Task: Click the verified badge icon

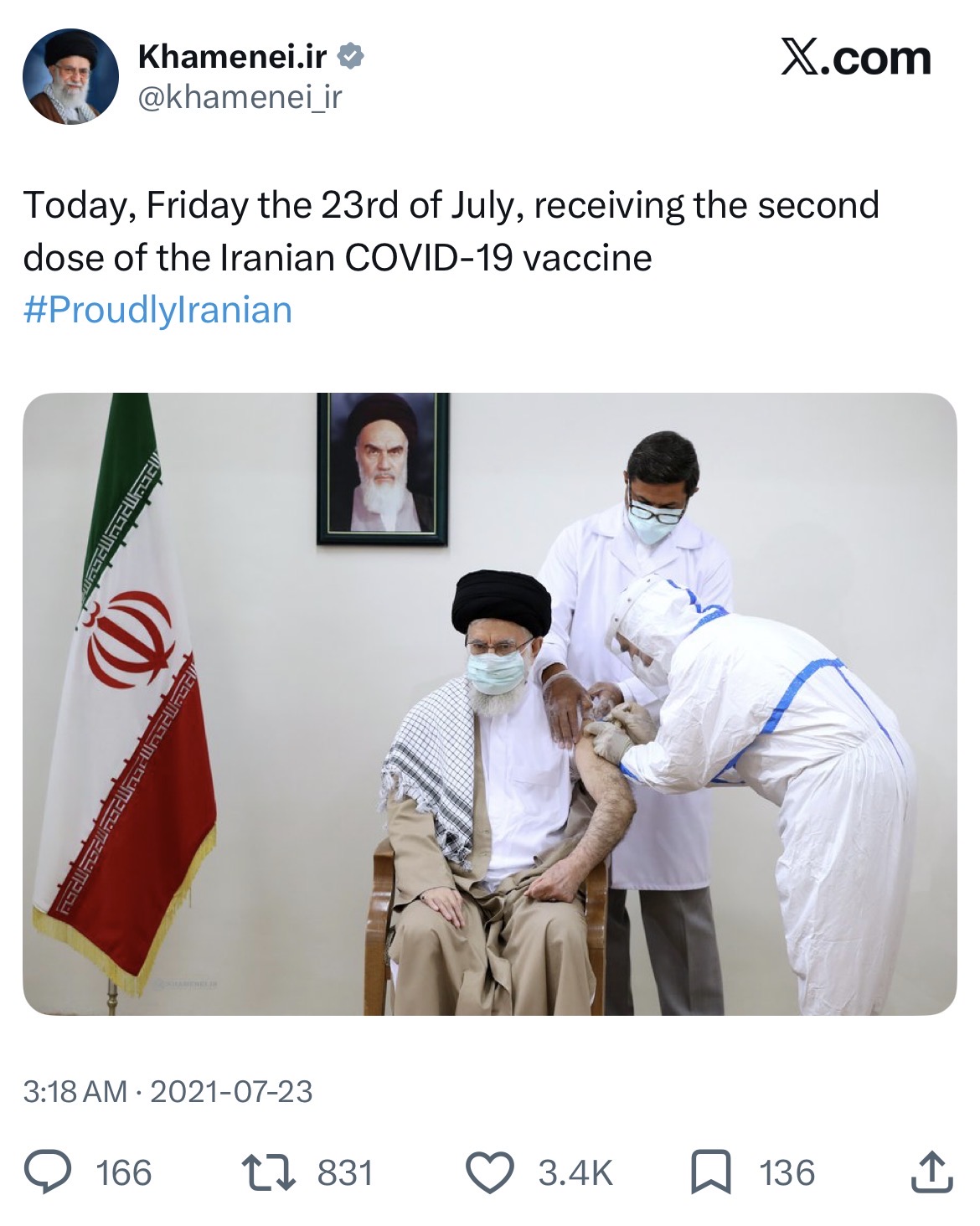Action: pyautogui.click(x=350, y=57)
